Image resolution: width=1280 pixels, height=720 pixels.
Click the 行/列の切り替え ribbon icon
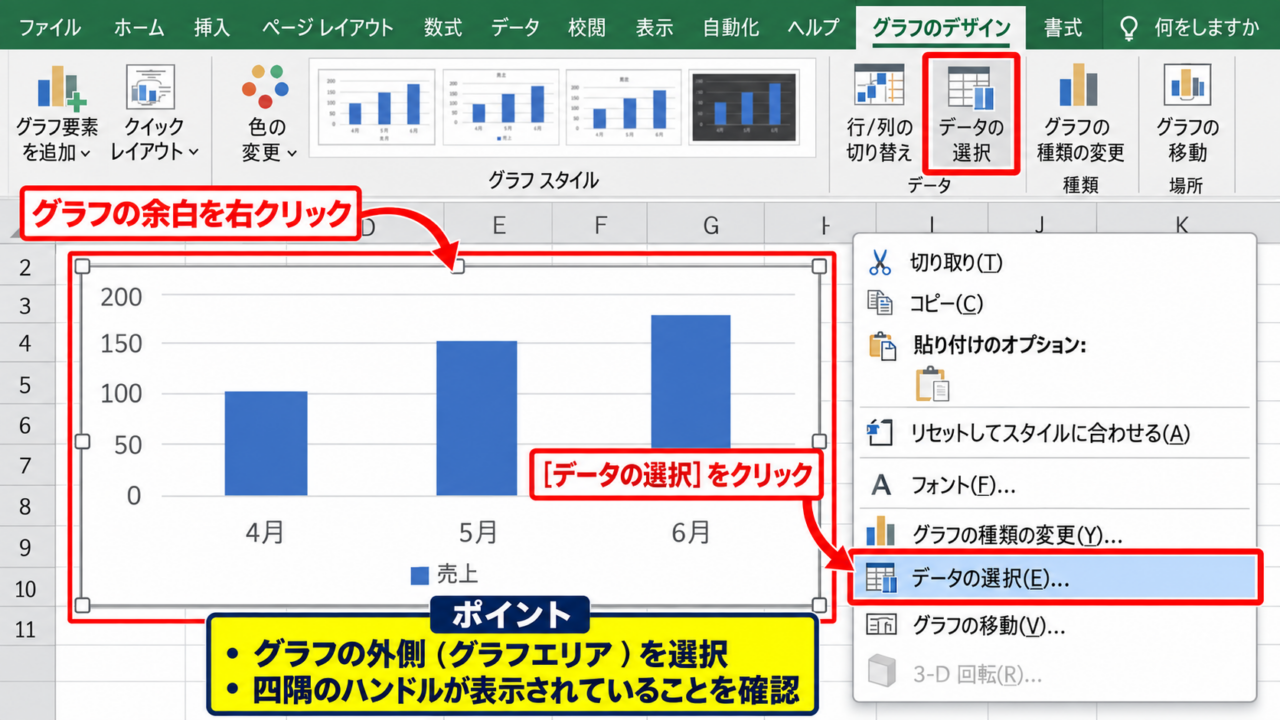tap(879, 86)
